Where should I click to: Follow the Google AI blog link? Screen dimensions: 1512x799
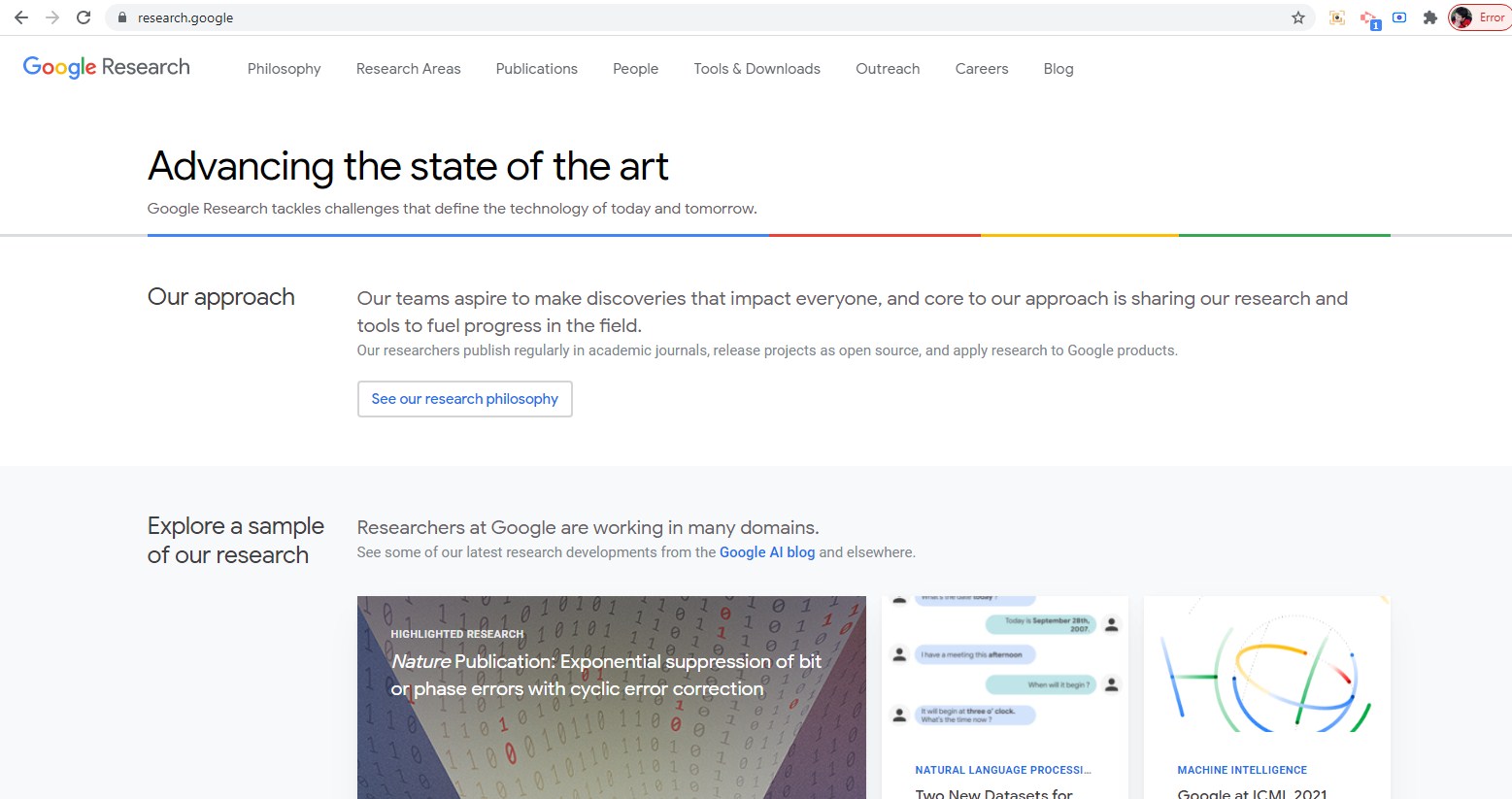tap(767, 552)
